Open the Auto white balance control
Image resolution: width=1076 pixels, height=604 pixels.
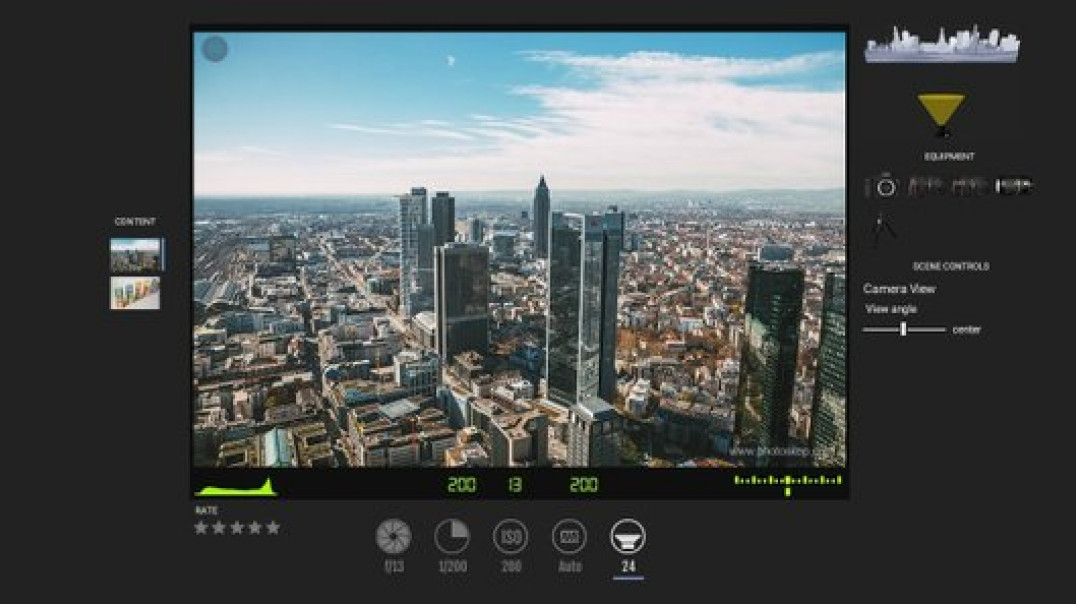[569, 536]
